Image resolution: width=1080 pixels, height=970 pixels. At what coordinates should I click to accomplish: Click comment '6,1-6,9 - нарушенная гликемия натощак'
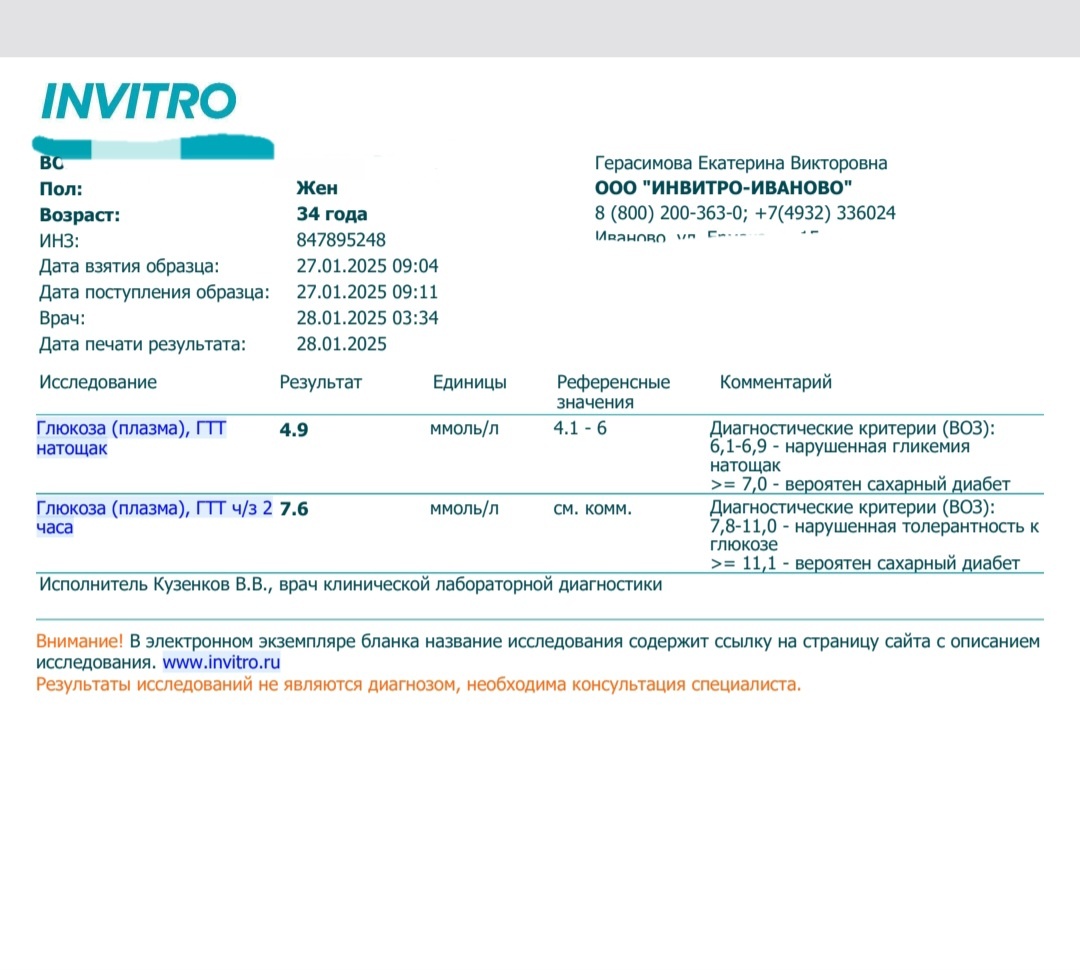(840, 456)
